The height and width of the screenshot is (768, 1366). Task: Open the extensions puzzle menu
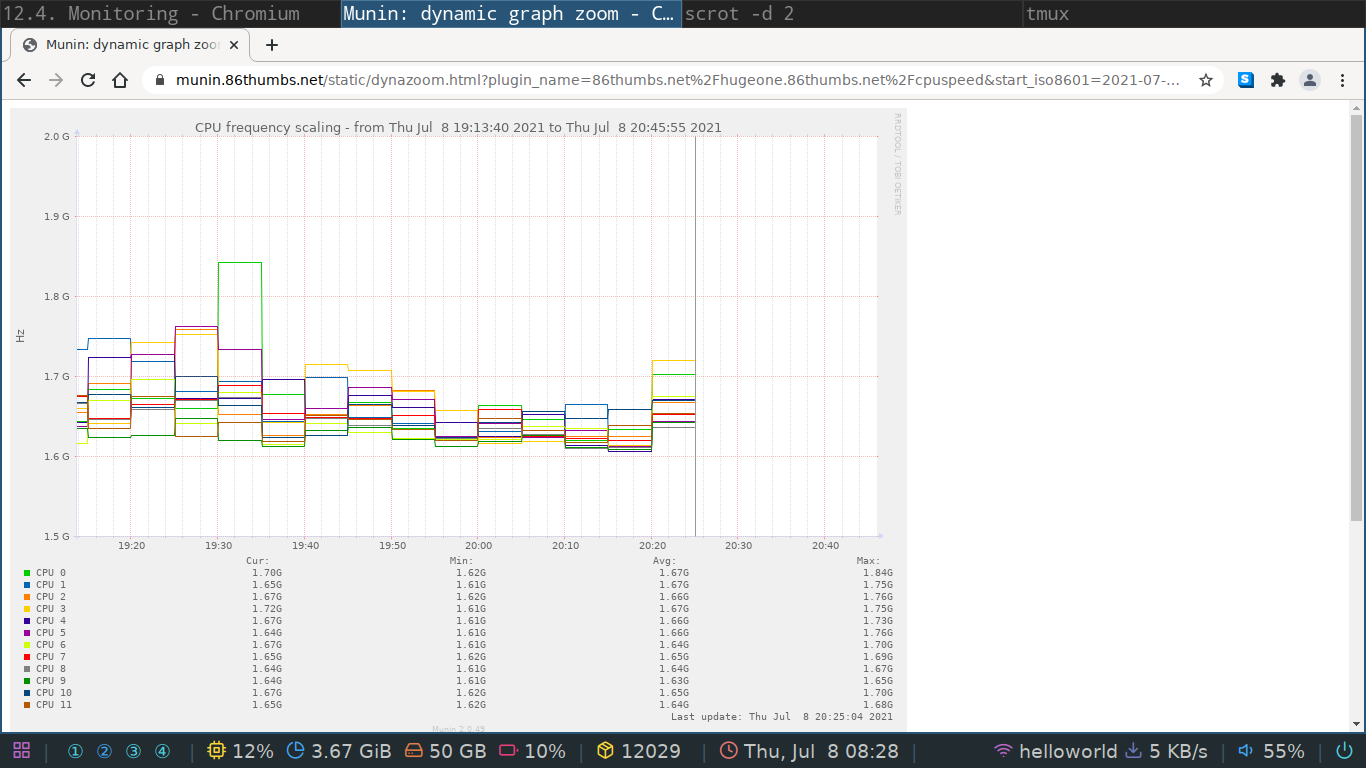pyautogui.click(x=1278, y=80)
